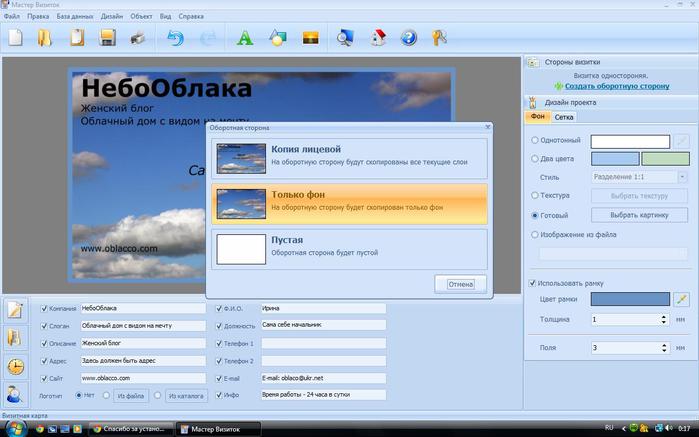Click the save diskette icon in toolbar
The height and width of the screenshot is (437, 699).
click(107, 39)
